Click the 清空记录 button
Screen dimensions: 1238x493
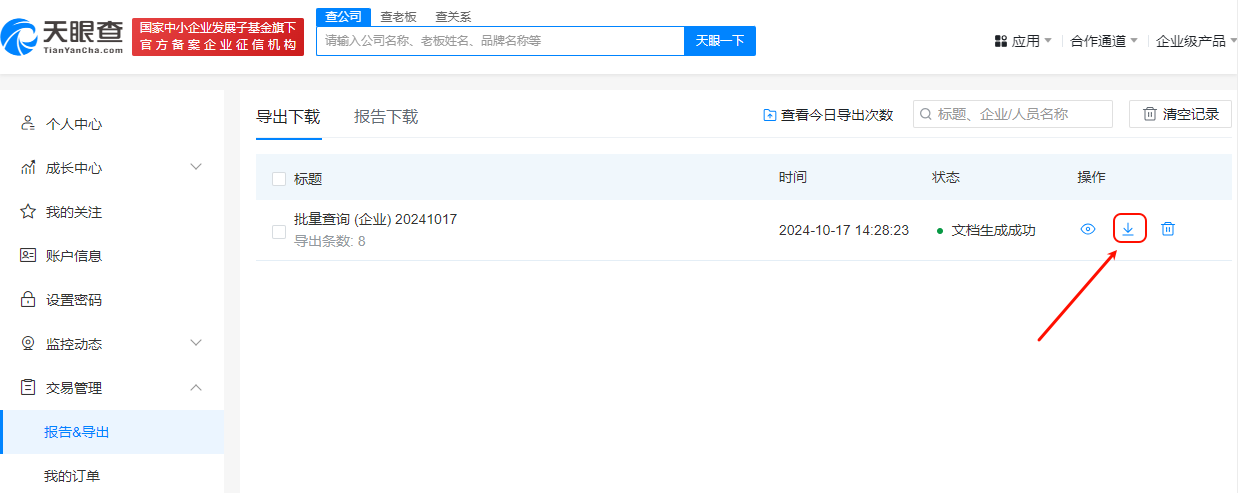(1180, 114)
